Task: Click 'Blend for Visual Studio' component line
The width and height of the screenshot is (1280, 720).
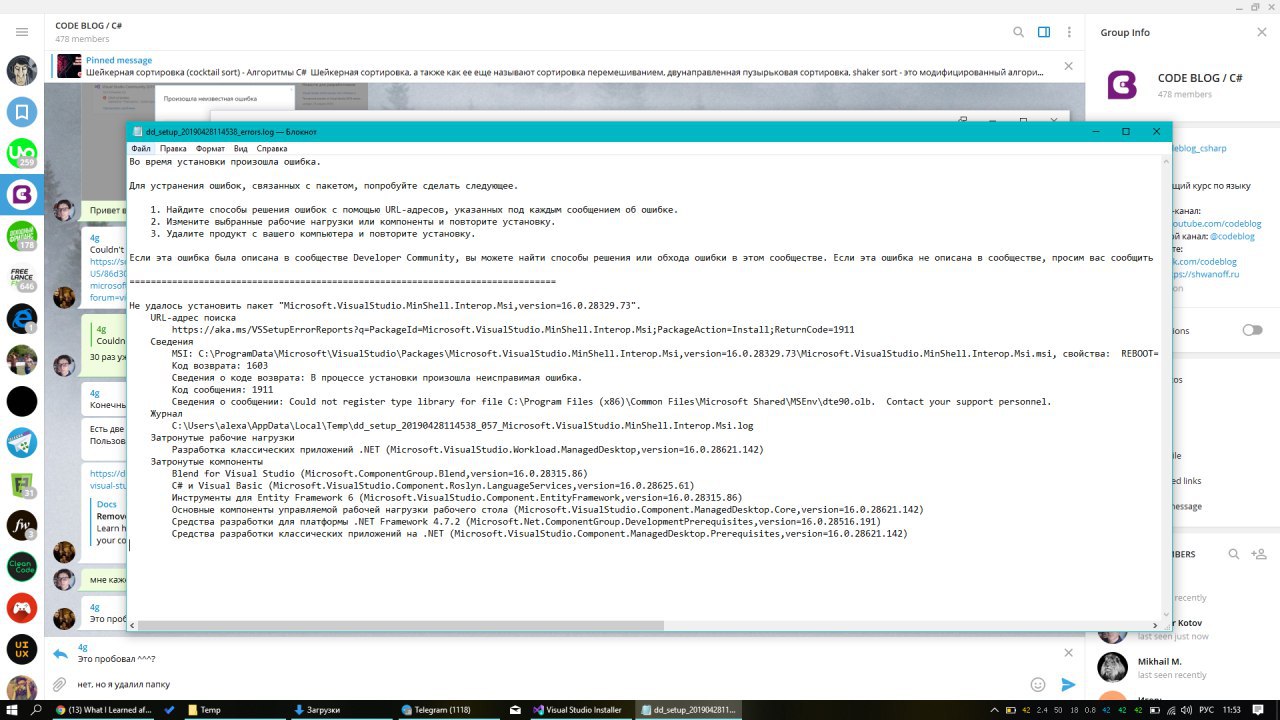Action: 379,474
